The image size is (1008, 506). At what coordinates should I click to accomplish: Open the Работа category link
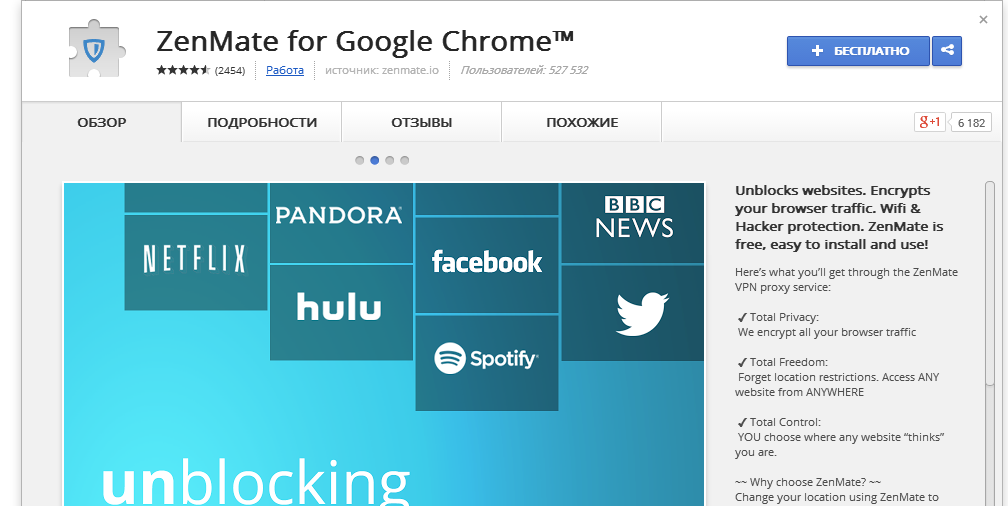coord(285,70)
